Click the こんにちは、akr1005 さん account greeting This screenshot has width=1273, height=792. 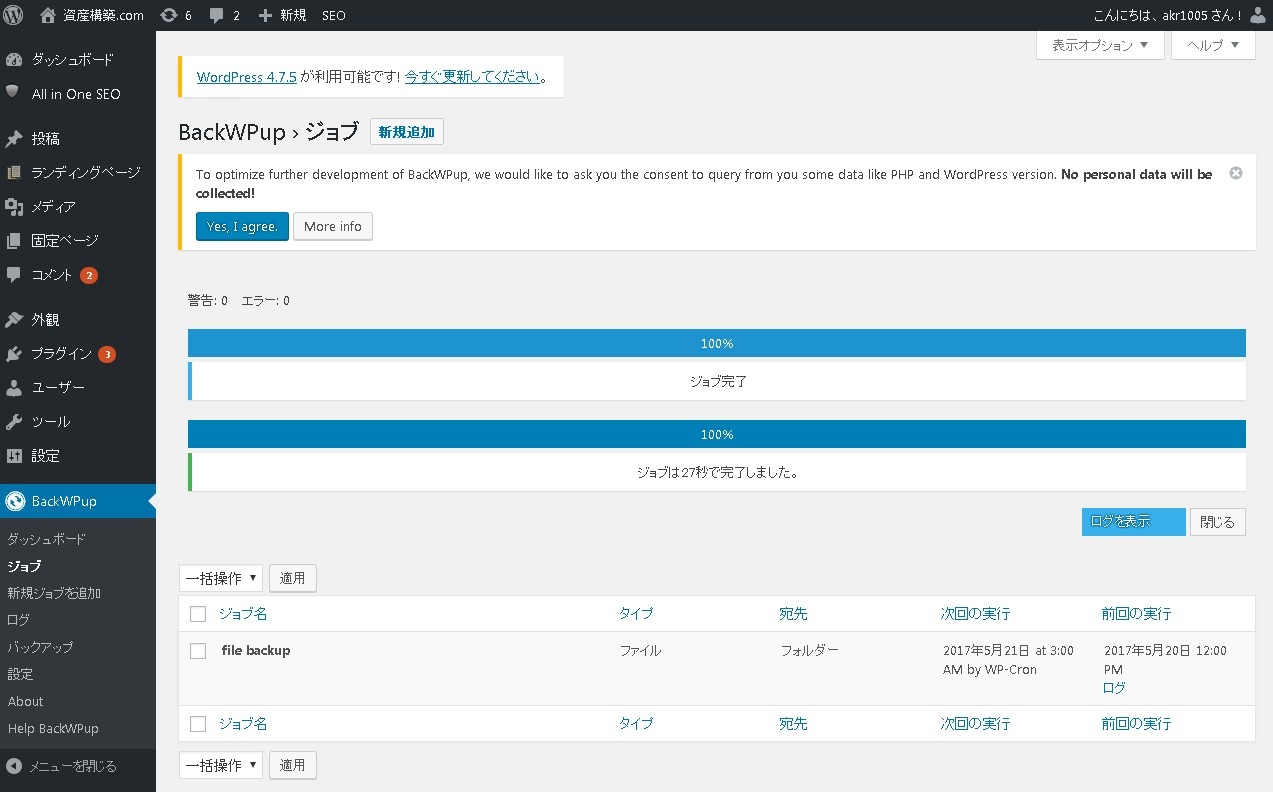[1168, 15]
